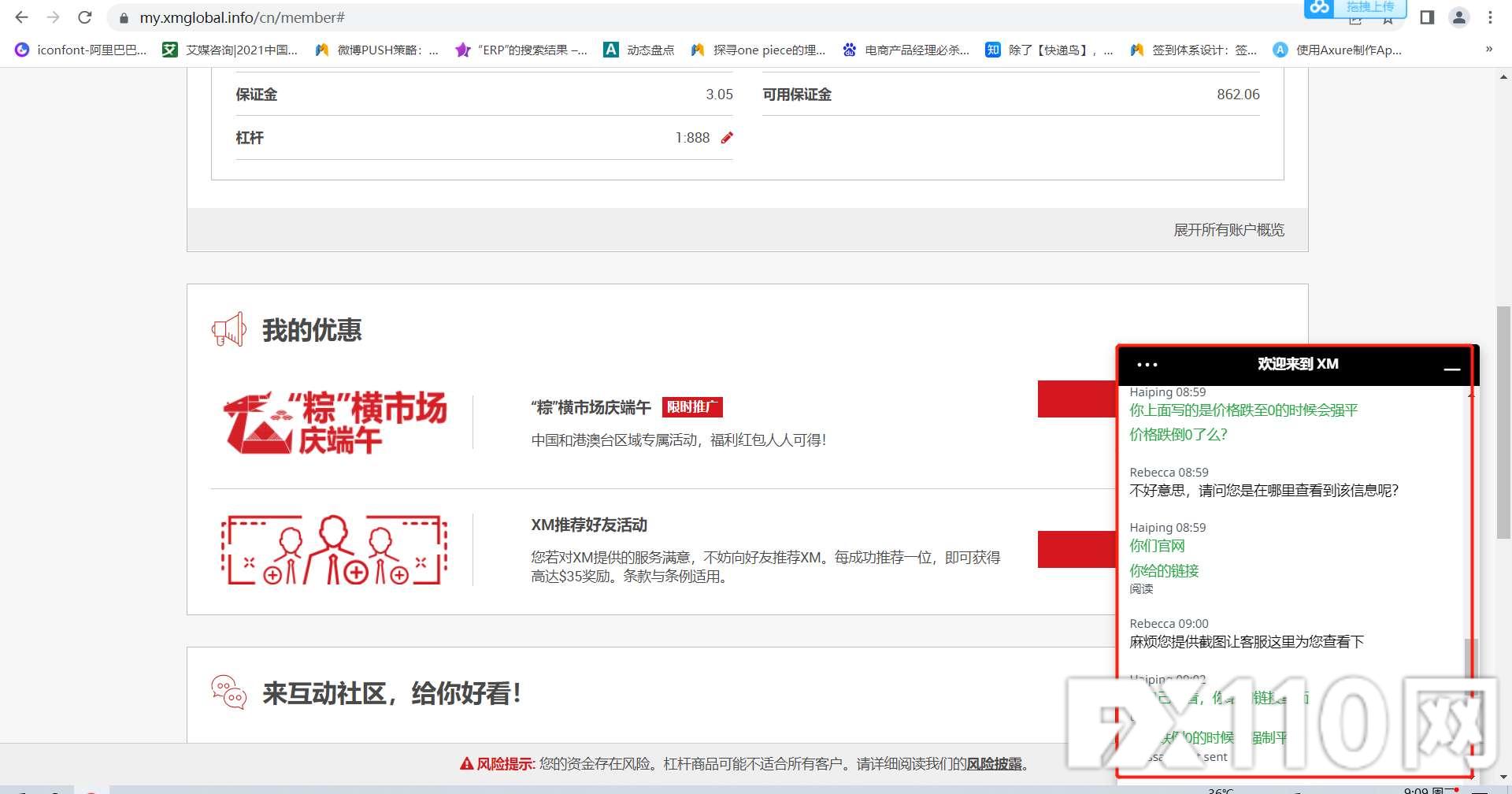Select chat message 你给的链接
1512x794 pixels.
(1164, 571)
